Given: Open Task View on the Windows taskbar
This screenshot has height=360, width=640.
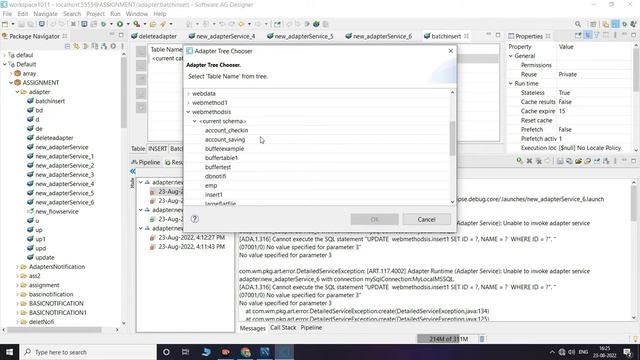Looking at the screenshot, I should pyautogui.click(x=185, y=352).
